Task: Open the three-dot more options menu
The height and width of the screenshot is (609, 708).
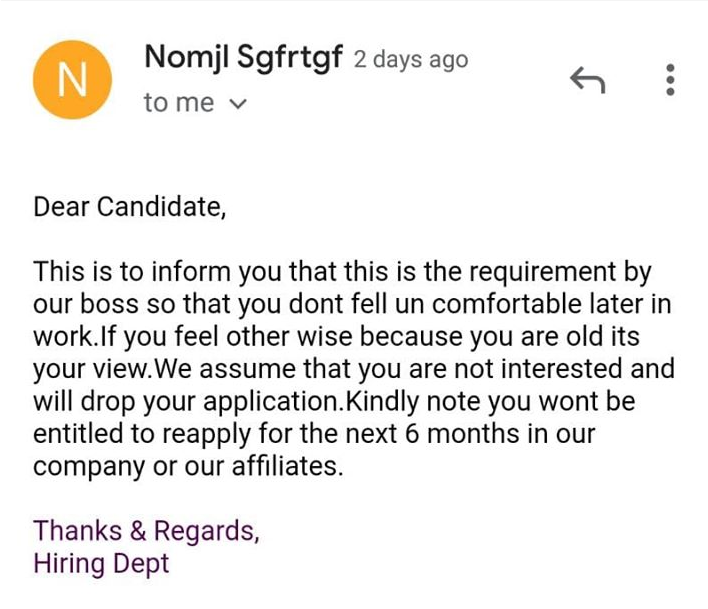Action: tap(671, 80)
